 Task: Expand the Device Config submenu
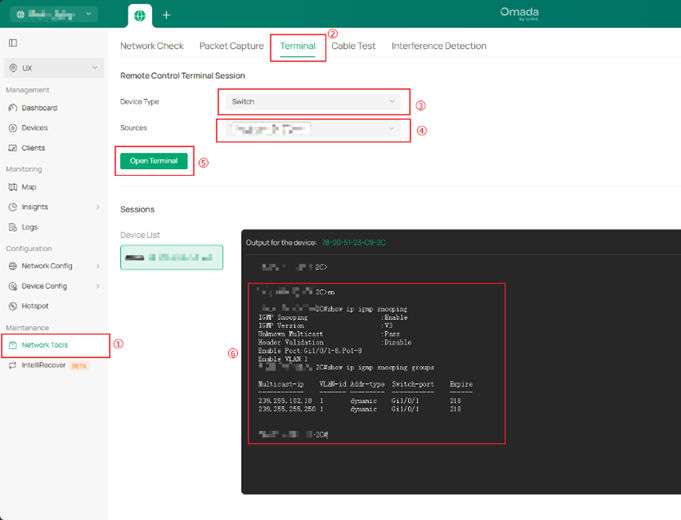coord(97,286)
